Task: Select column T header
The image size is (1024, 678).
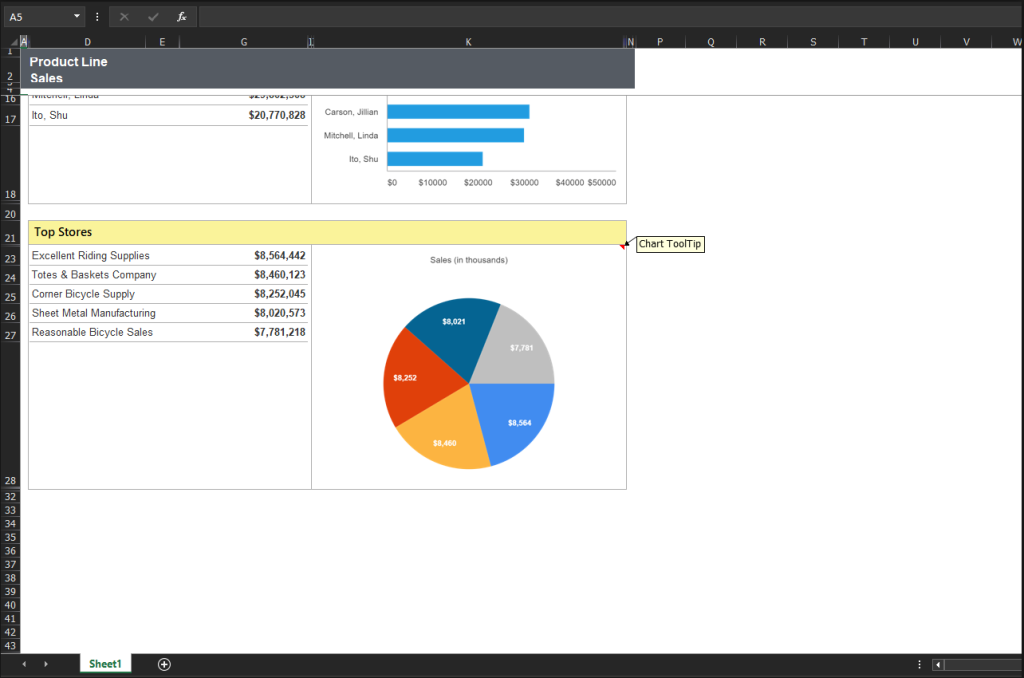Action: [864, 42]
